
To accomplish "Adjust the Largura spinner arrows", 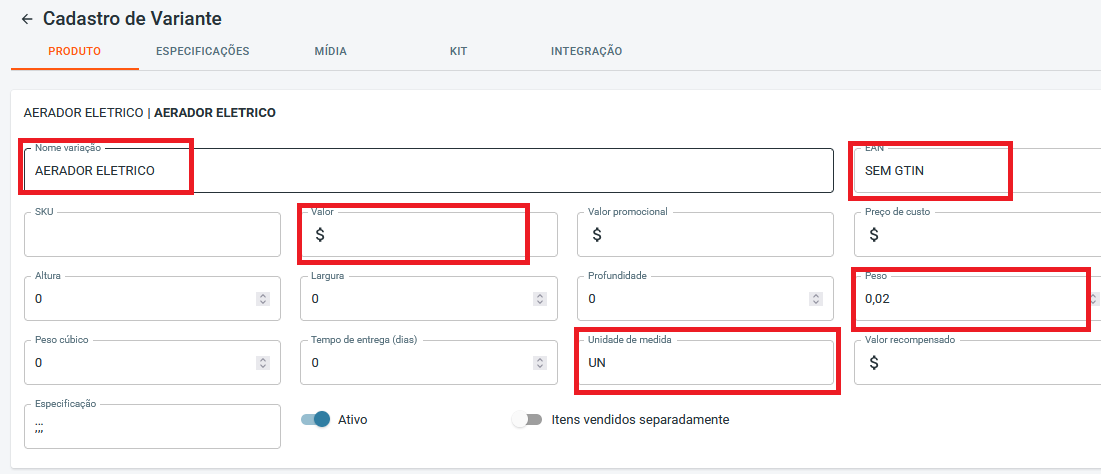I will point(539,299).
